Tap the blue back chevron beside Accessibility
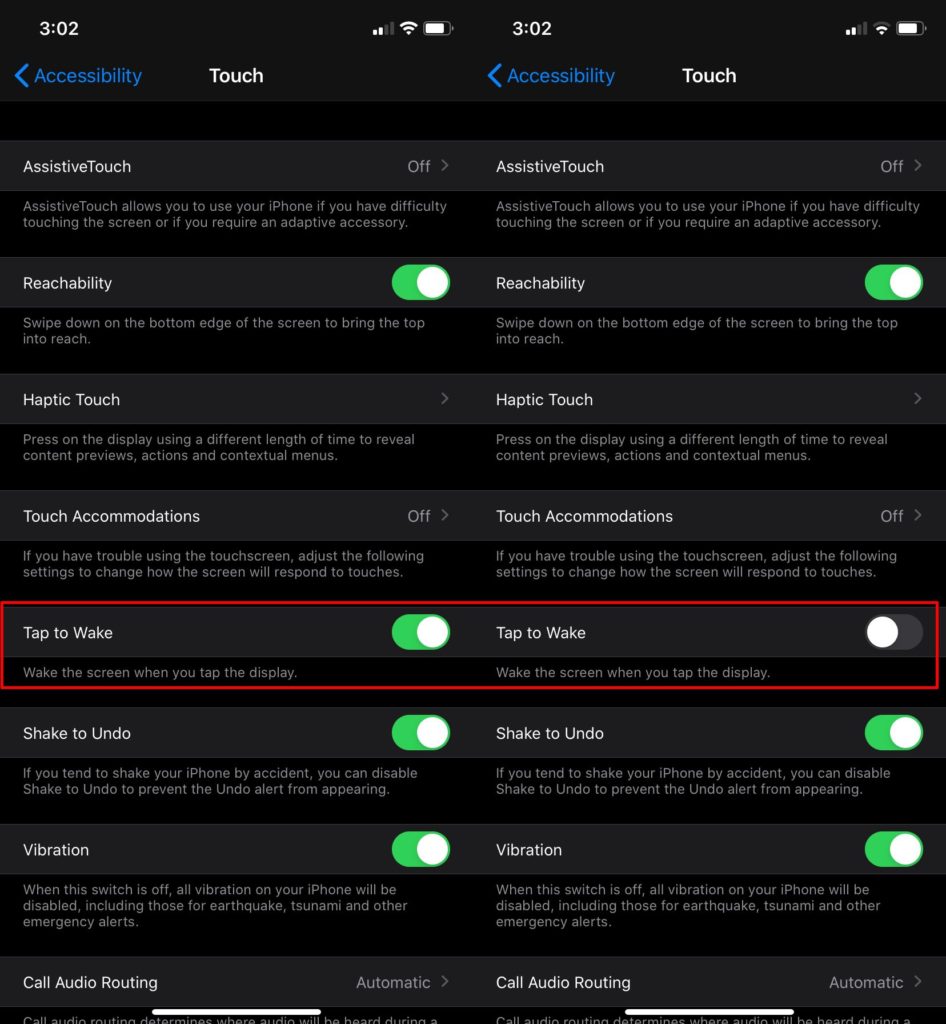The image size is (946, 1024). point(20,75)
